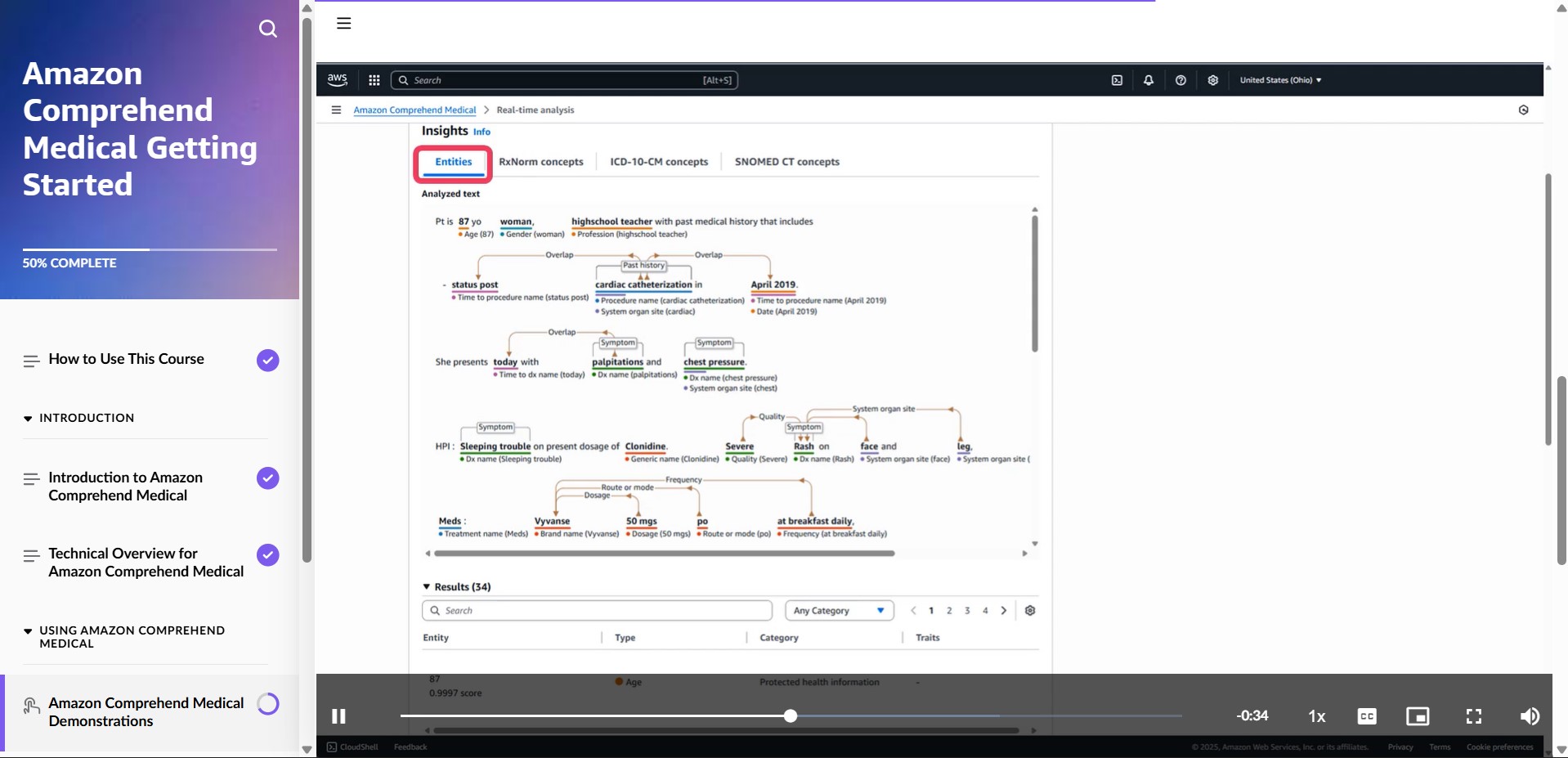Open the Any Category dropdown

(838, 611)
